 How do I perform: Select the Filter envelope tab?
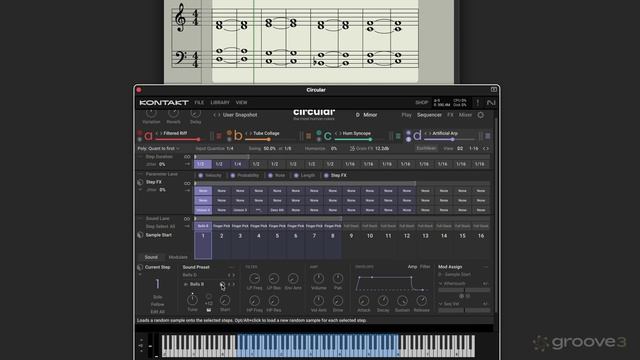pyautogui.click(x=425, y=267)
